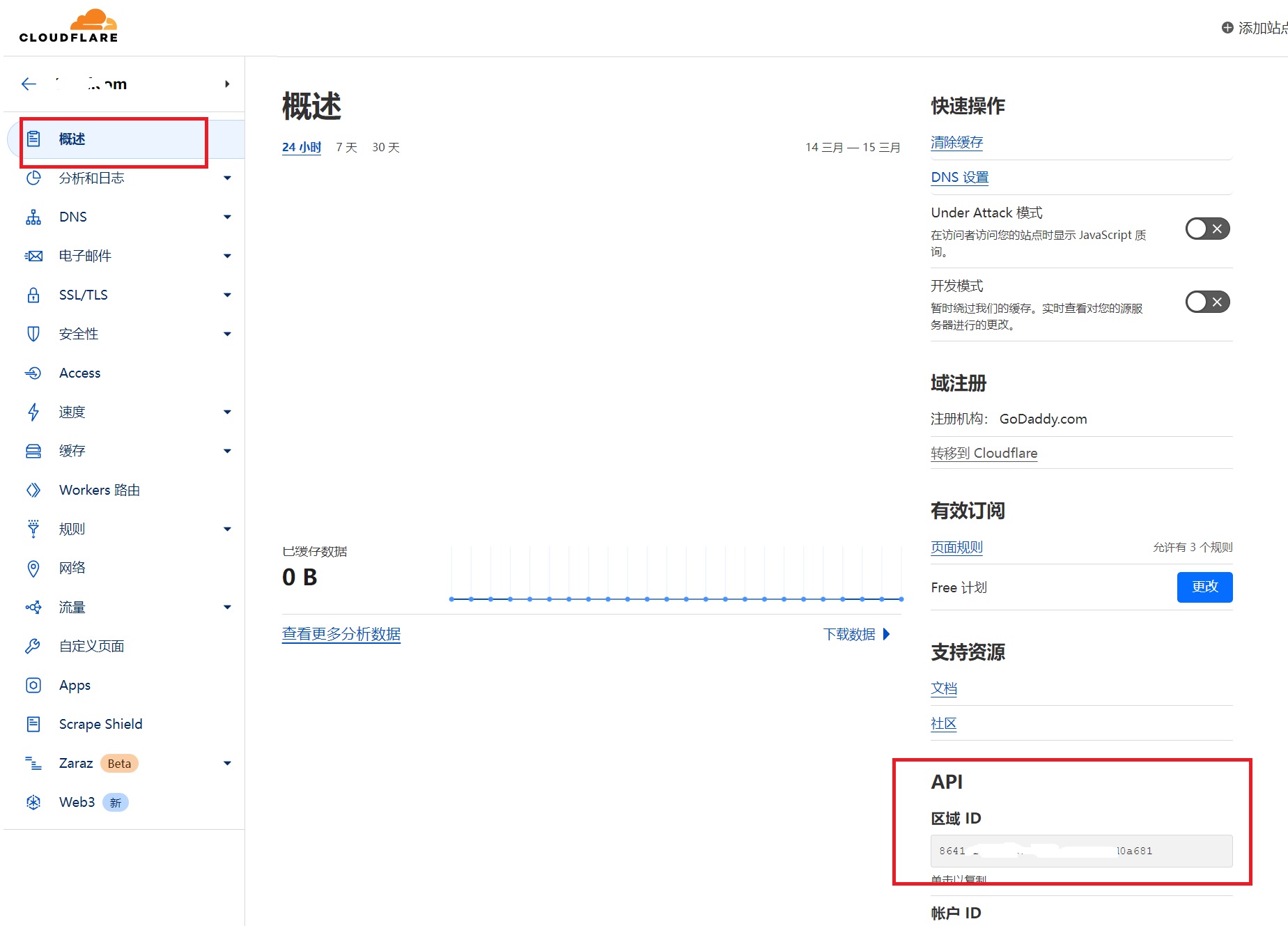This screenshot has height=926, width=1288.
Task: Expand the 速度 submenu arrow
Action: [227, 412]
